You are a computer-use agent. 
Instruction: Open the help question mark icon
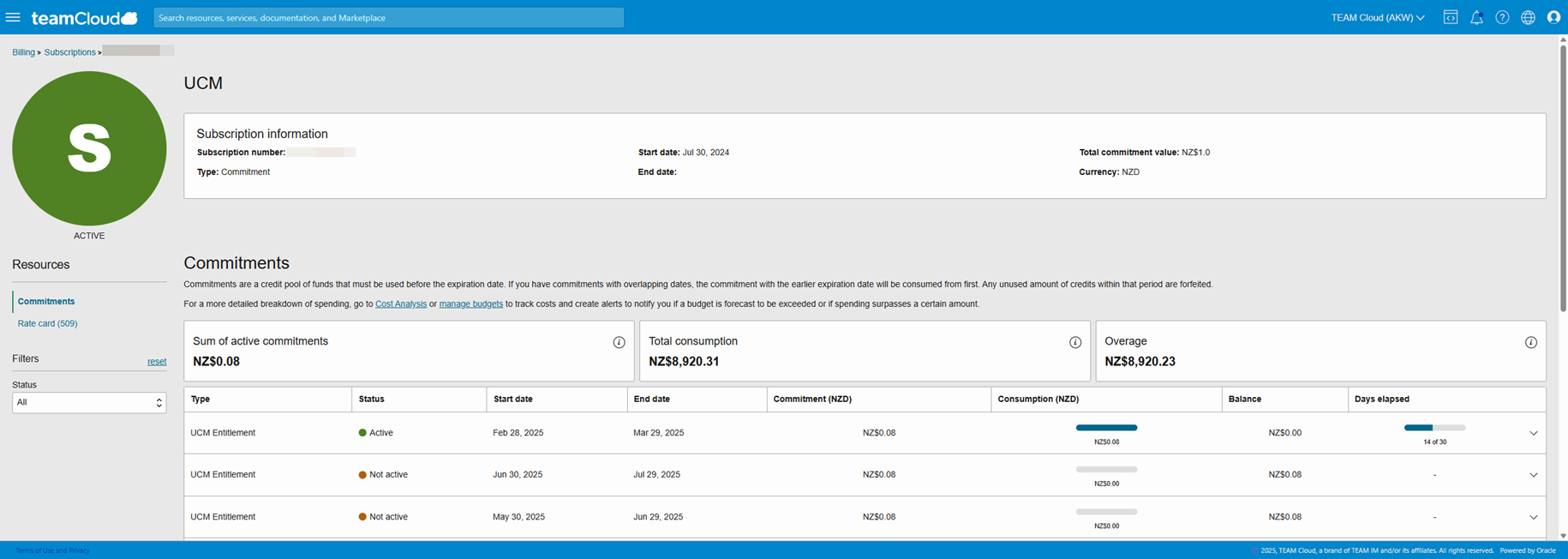tap(1502, 17)
